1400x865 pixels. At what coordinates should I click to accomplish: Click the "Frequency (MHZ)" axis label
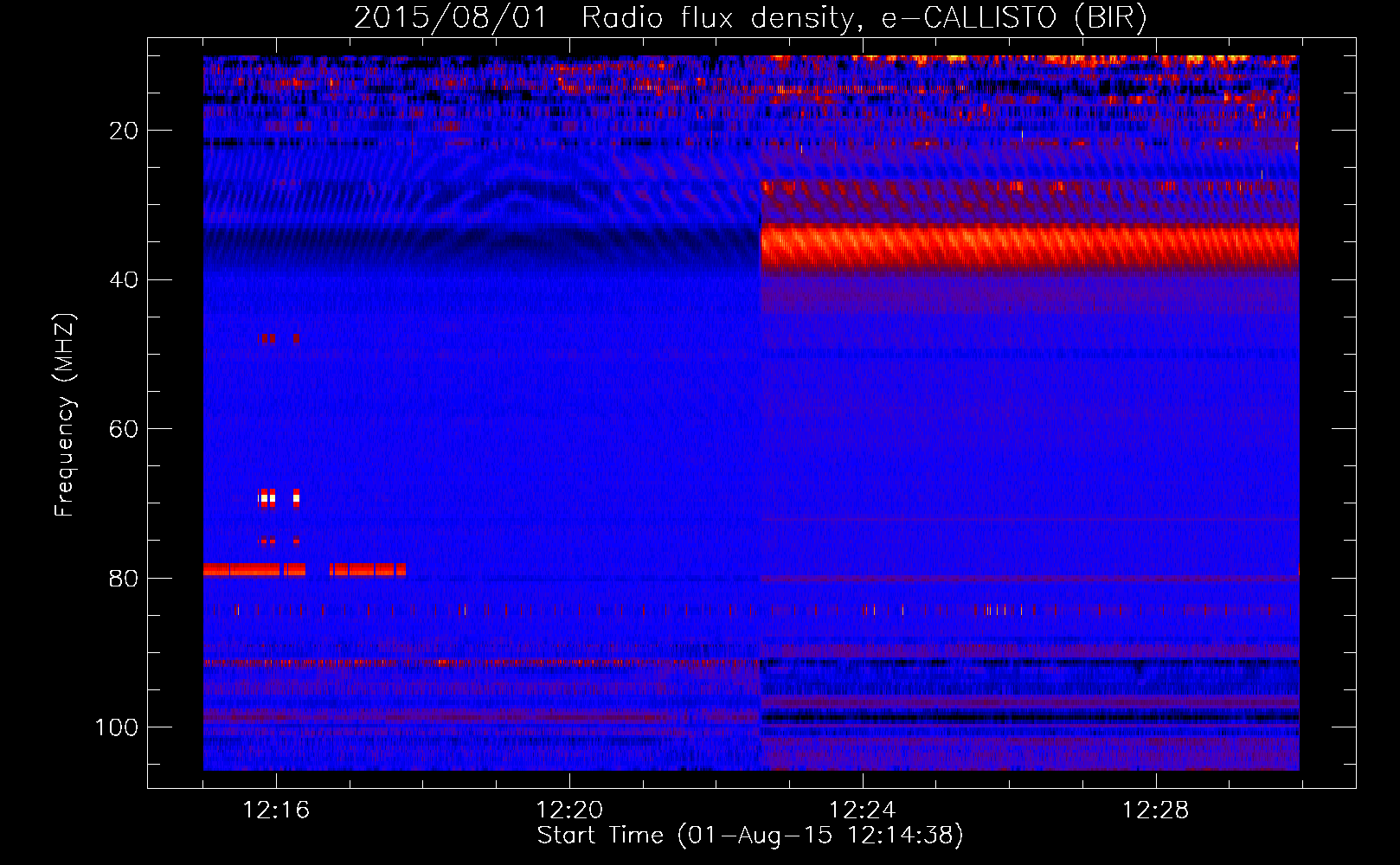pos(65,414)
